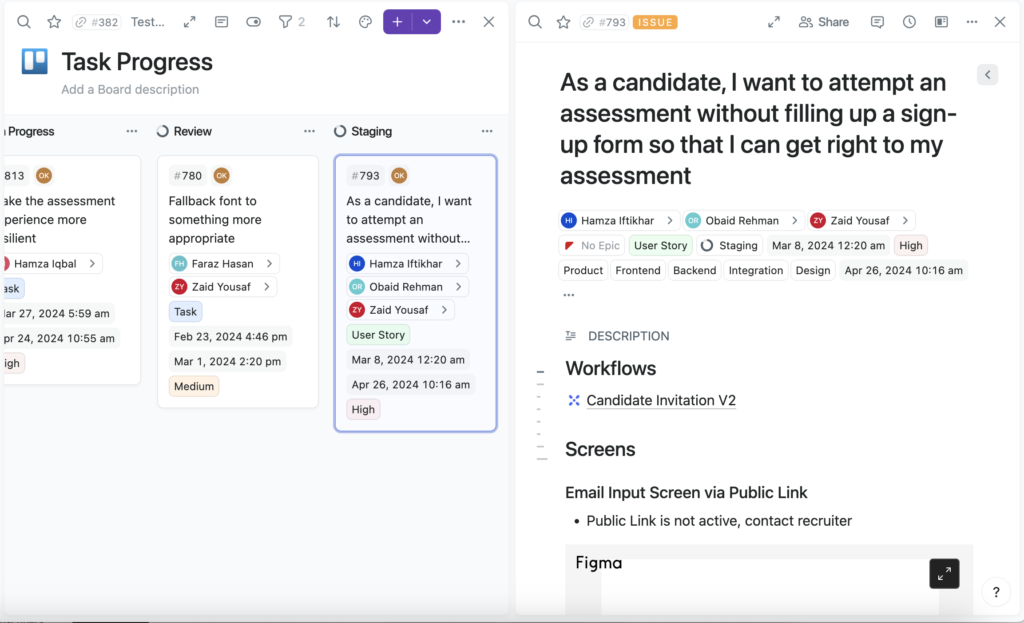Open dropdown arrow next to plus button
Screen dimensions: 1024x623
pos(426,22)
